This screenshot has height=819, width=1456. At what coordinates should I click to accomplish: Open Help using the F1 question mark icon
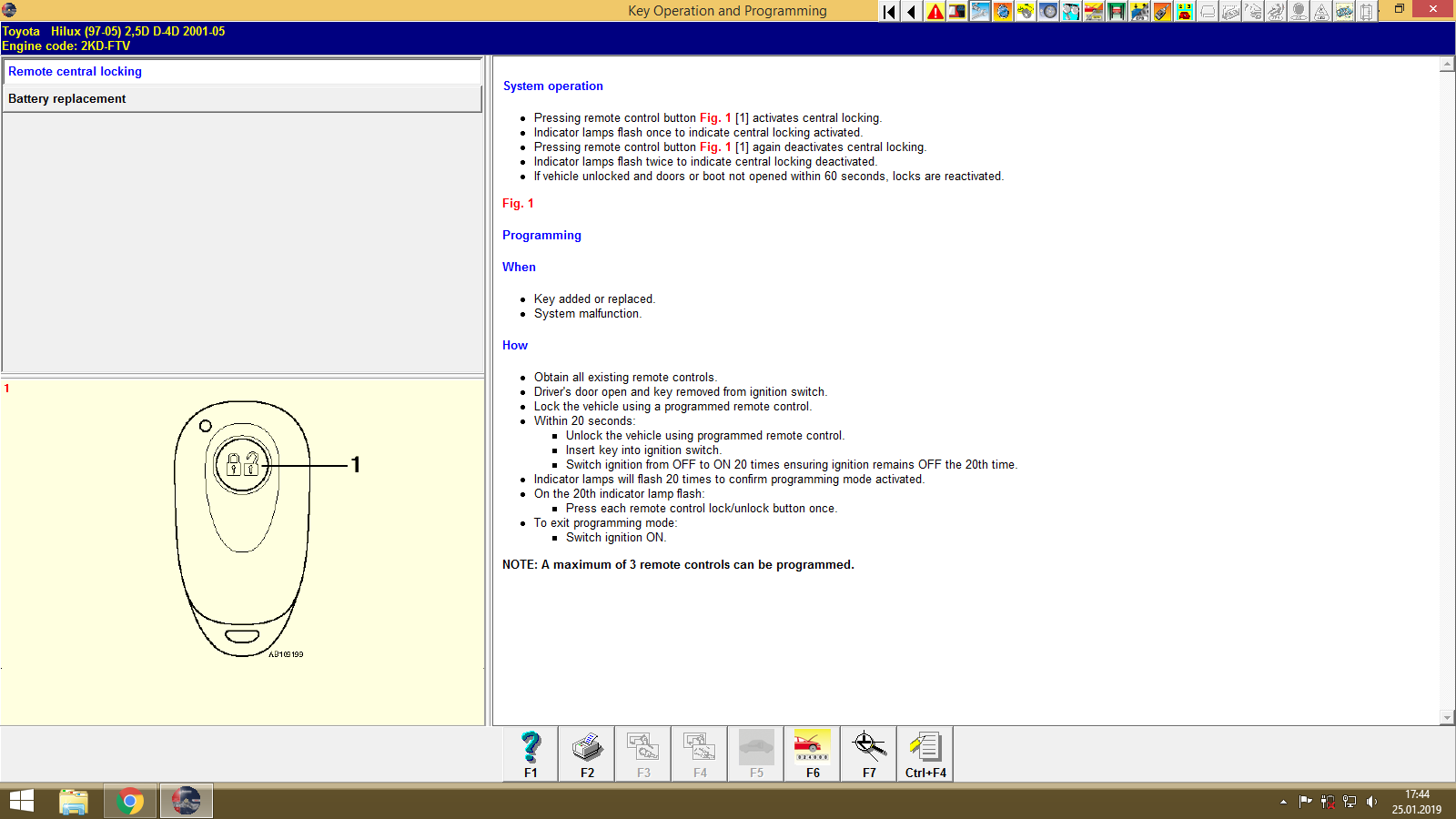pos(529,753)
